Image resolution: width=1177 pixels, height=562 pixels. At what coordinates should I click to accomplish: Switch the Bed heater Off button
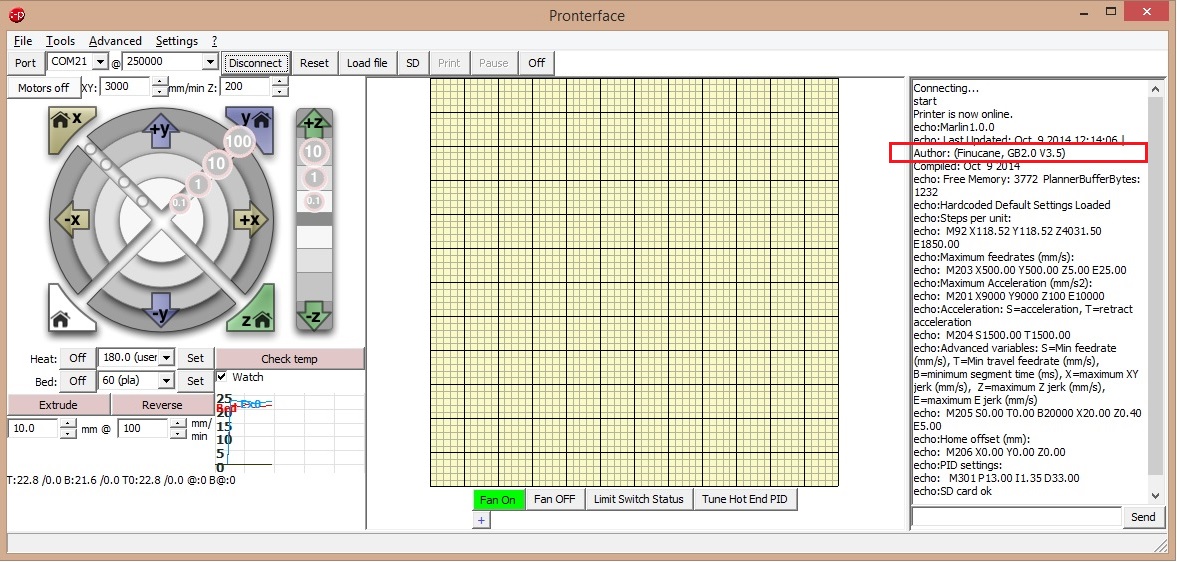click(x=77, y=381)
